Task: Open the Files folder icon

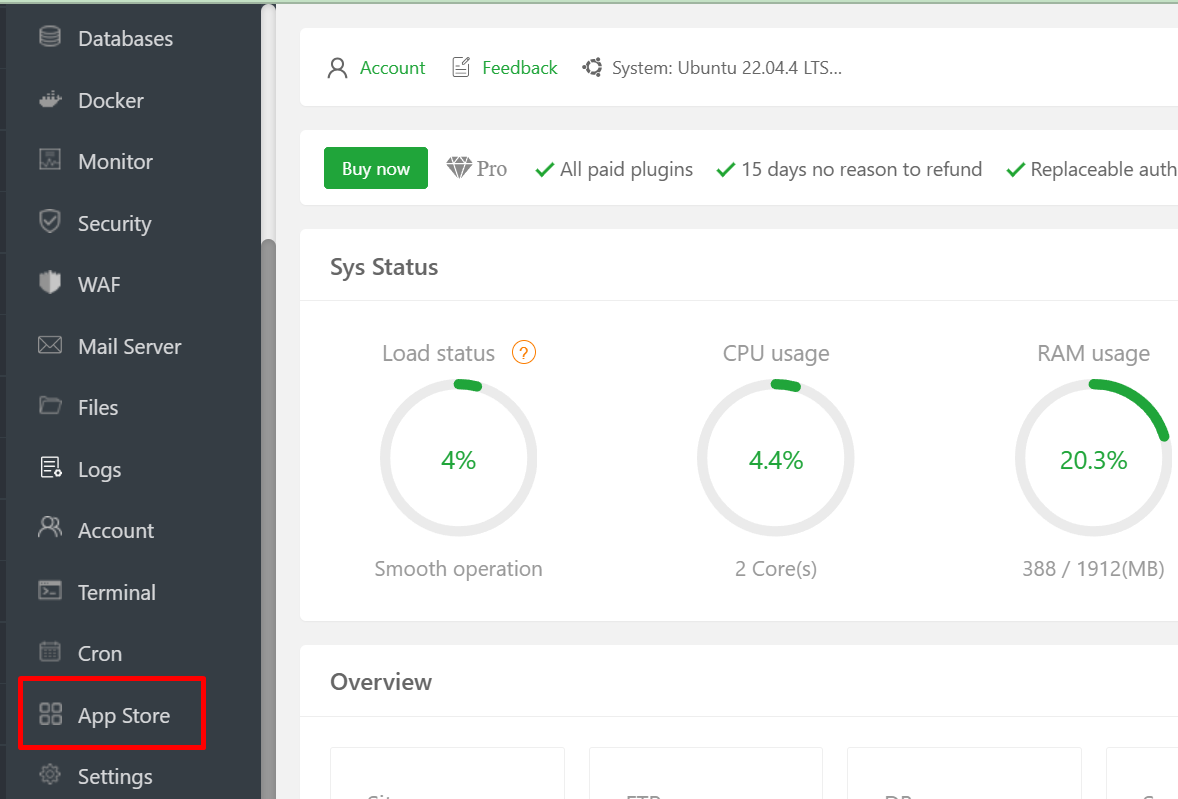Action: pos(49,407)
